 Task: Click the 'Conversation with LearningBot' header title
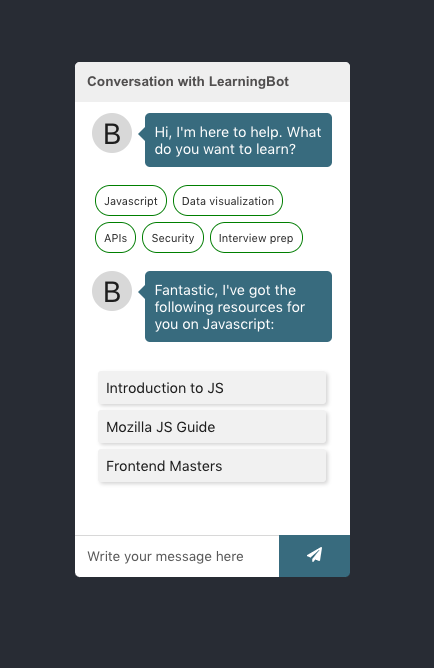pos(188,81)
